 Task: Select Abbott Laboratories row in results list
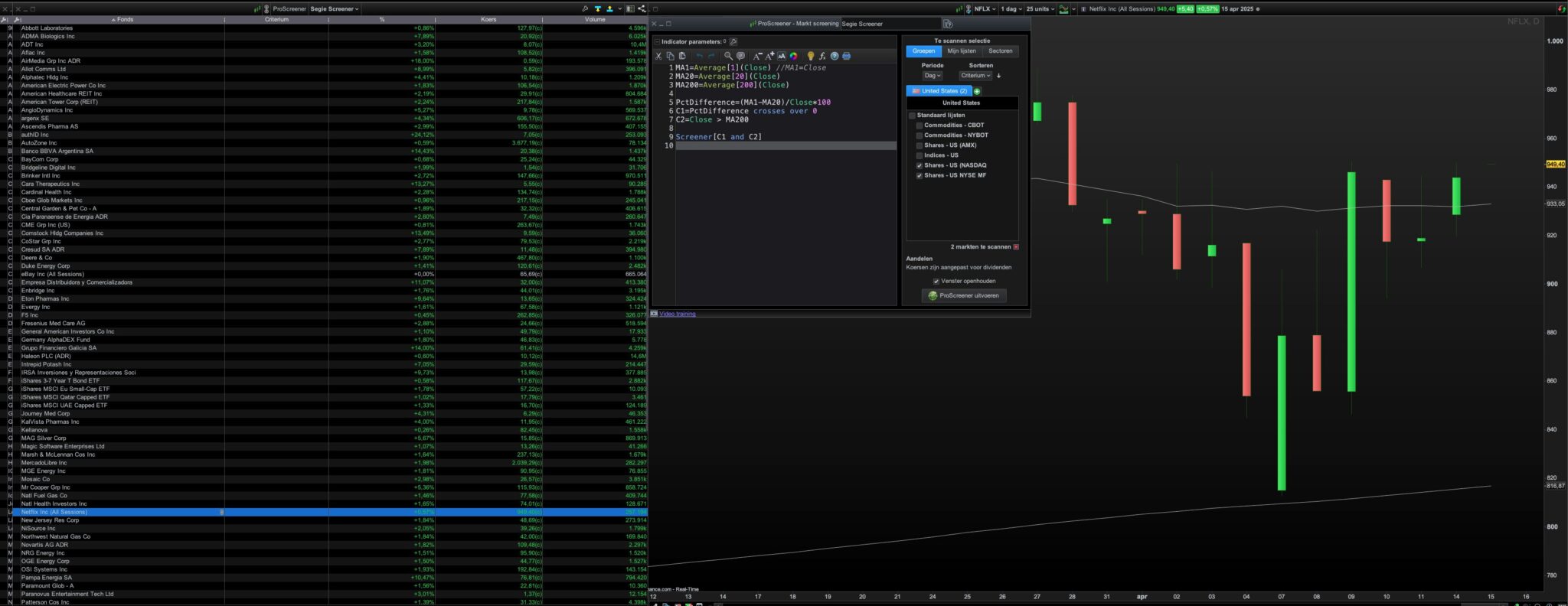[47, 28]
